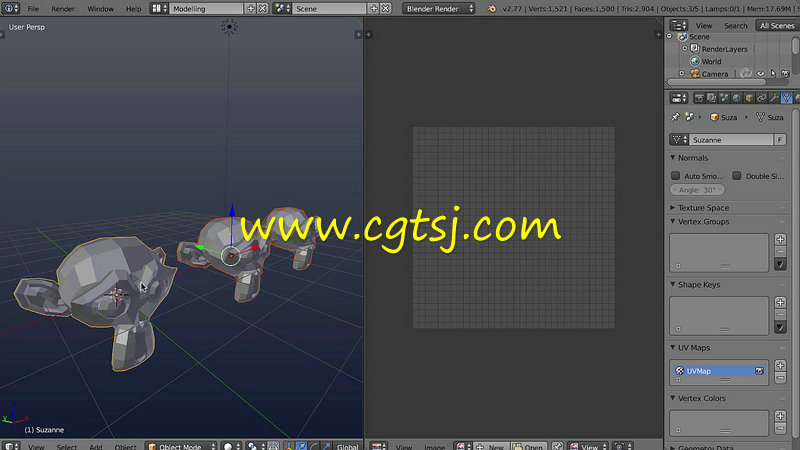Click Open image button in UV editor

click(528, 446)
